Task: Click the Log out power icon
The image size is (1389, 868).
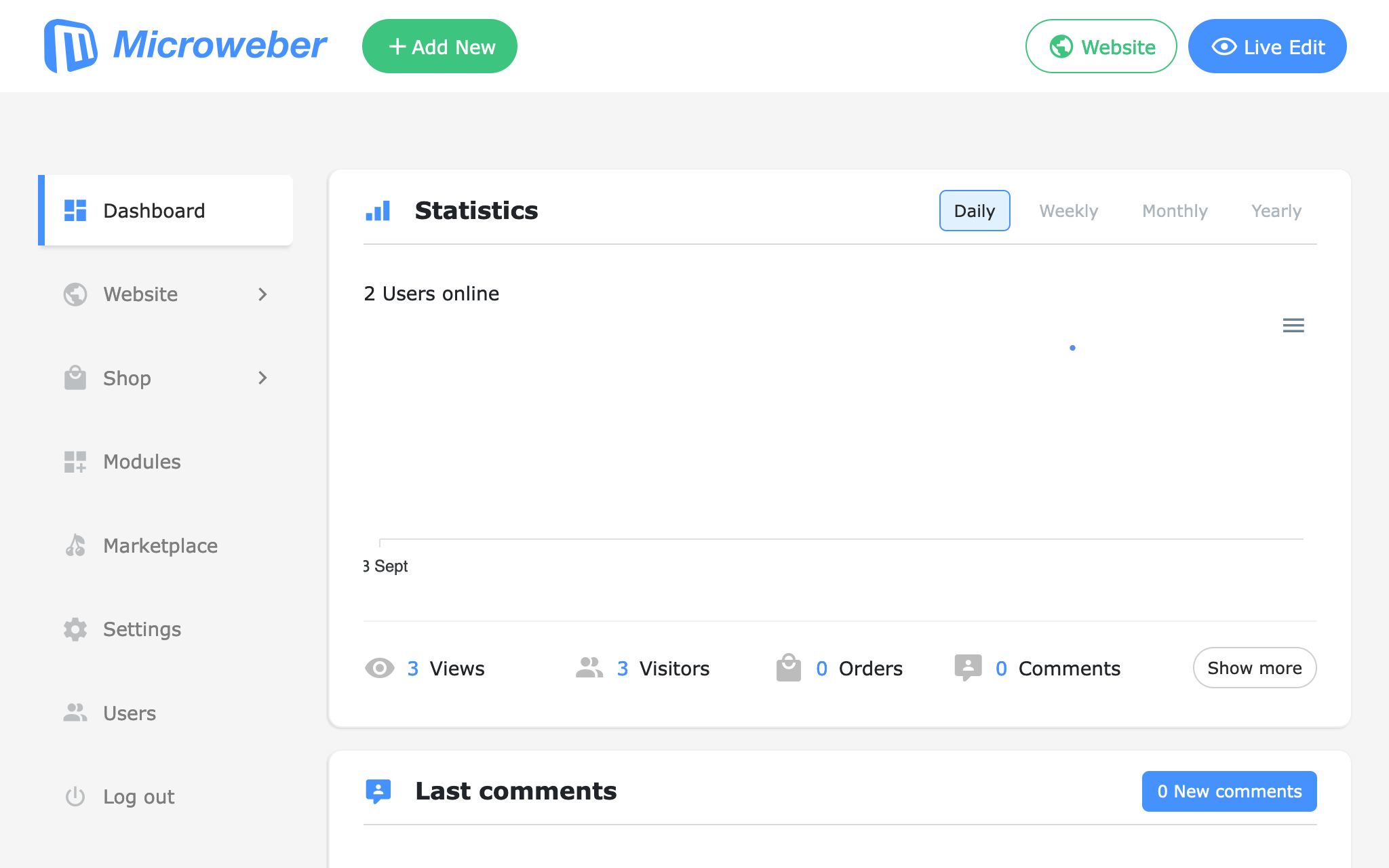Action: (x=75, y=796)
